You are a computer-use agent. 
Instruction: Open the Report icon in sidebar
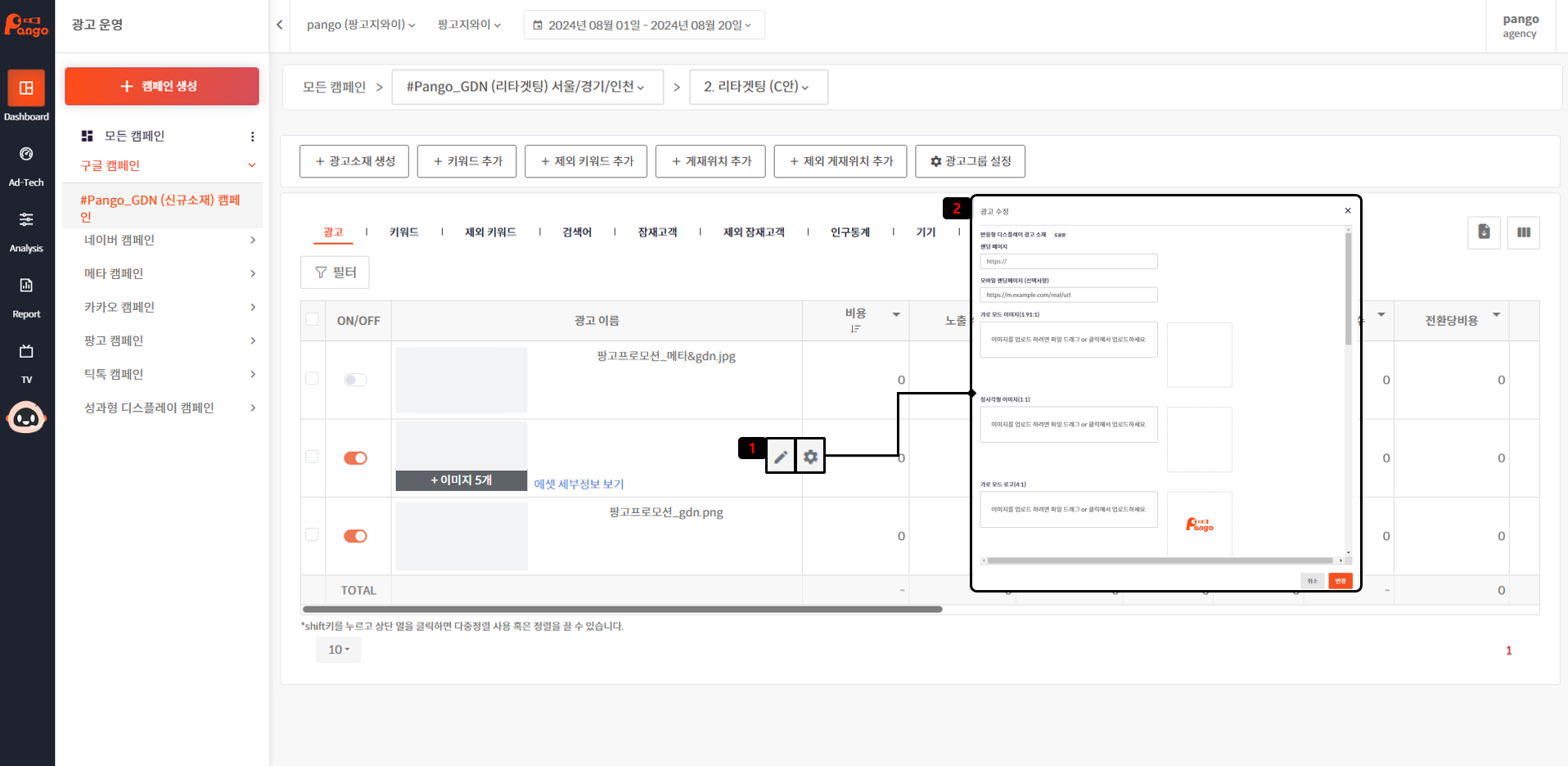pyautogui.click(x=26, y=285)
